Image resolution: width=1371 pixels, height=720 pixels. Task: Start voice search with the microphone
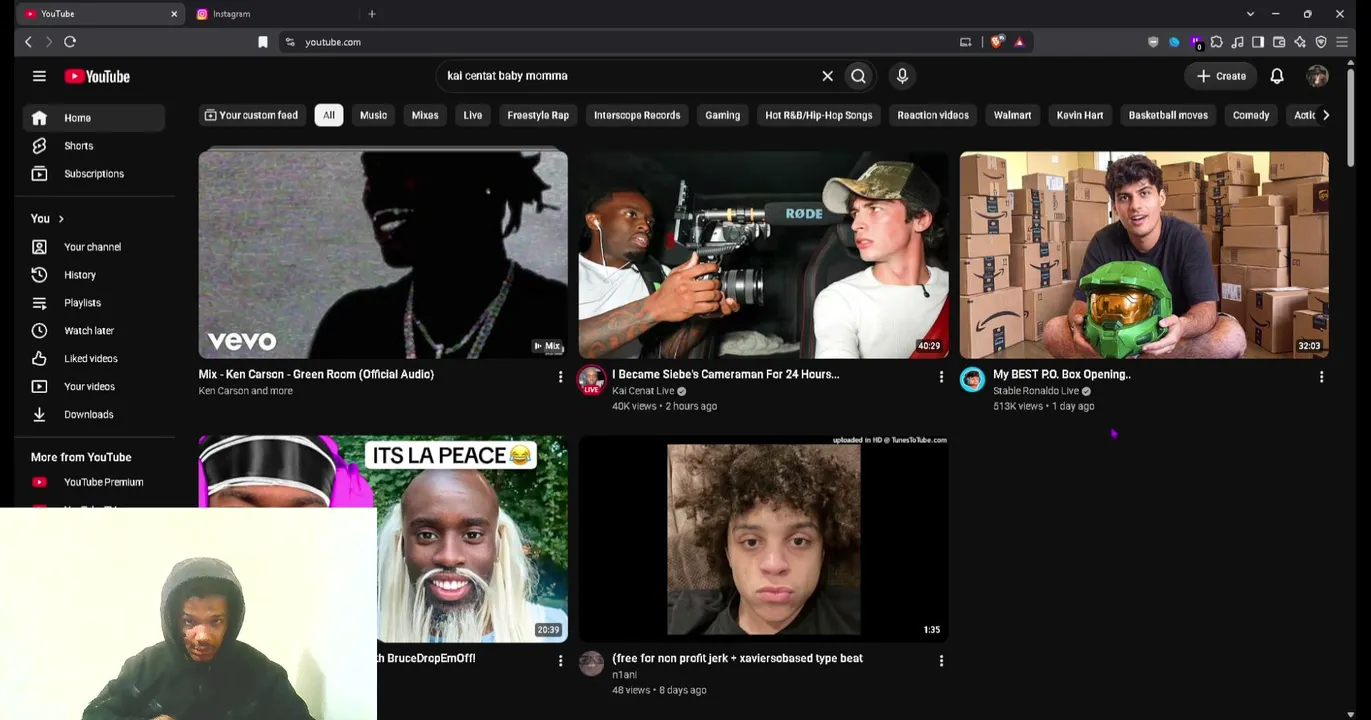point(902,76)
